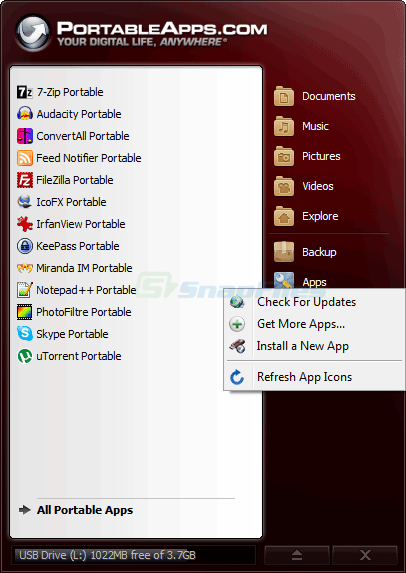Screen dimensions: 406x573
Task: Launch Notepad++ Portable text entry
Action: (x=86, y=290)
